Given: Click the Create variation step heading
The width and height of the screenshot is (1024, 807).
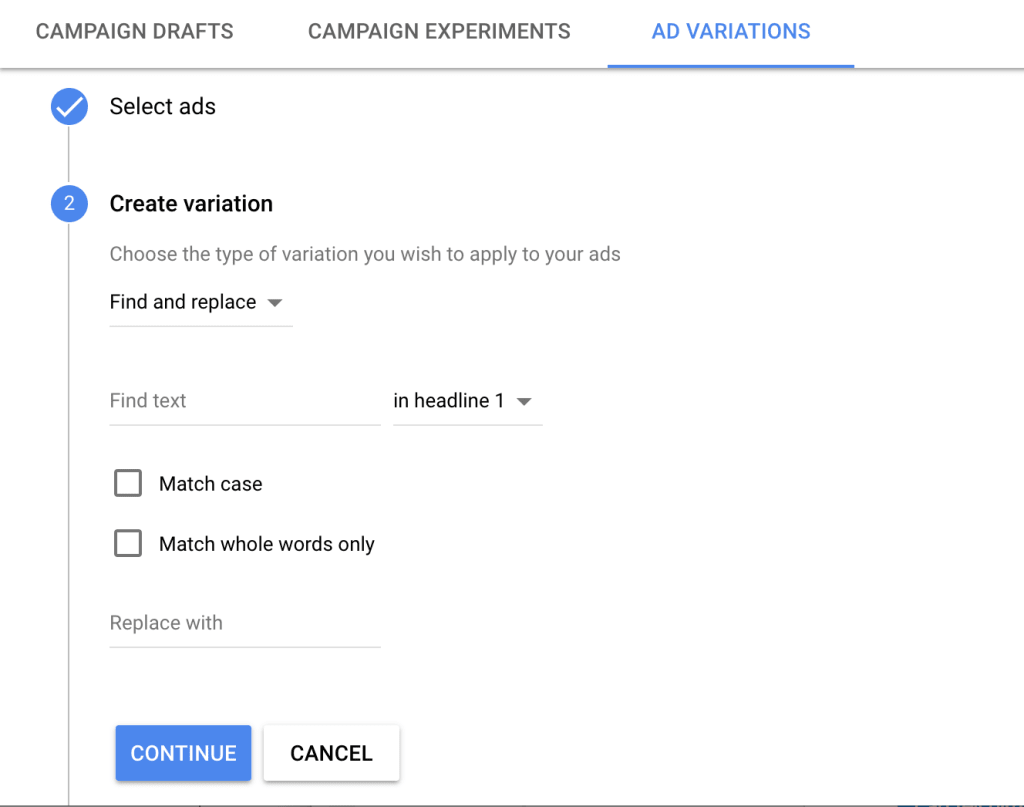Looking at the screenshot, I should pos(191,204).
